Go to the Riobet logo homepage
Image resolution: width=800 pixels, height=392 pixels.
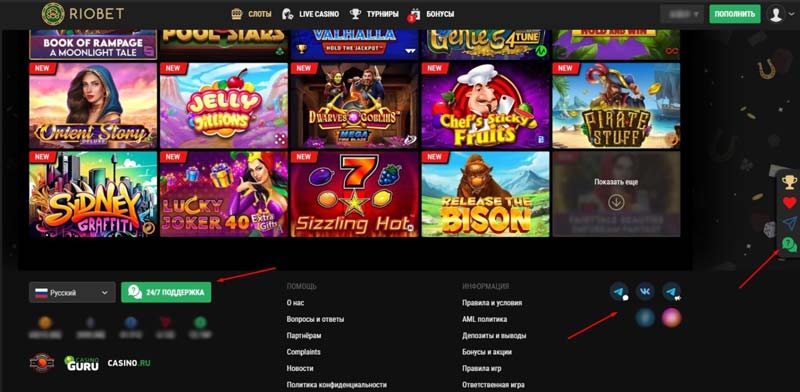point(83,14)
